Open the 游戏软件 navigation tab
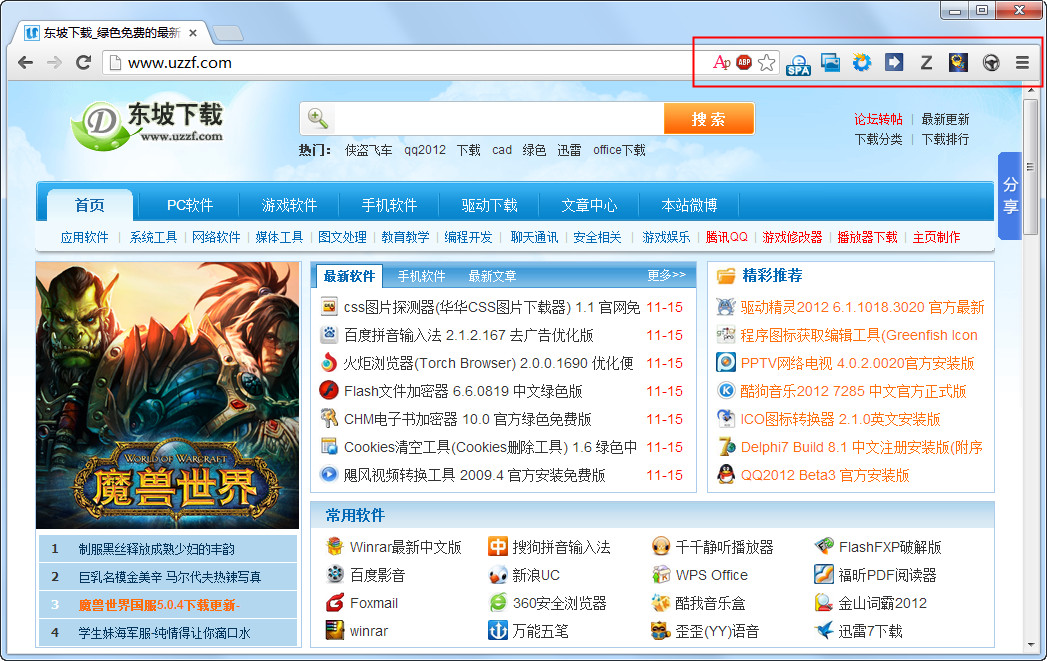The height and width of the screenshot is (661, 1047). [289, 205]
